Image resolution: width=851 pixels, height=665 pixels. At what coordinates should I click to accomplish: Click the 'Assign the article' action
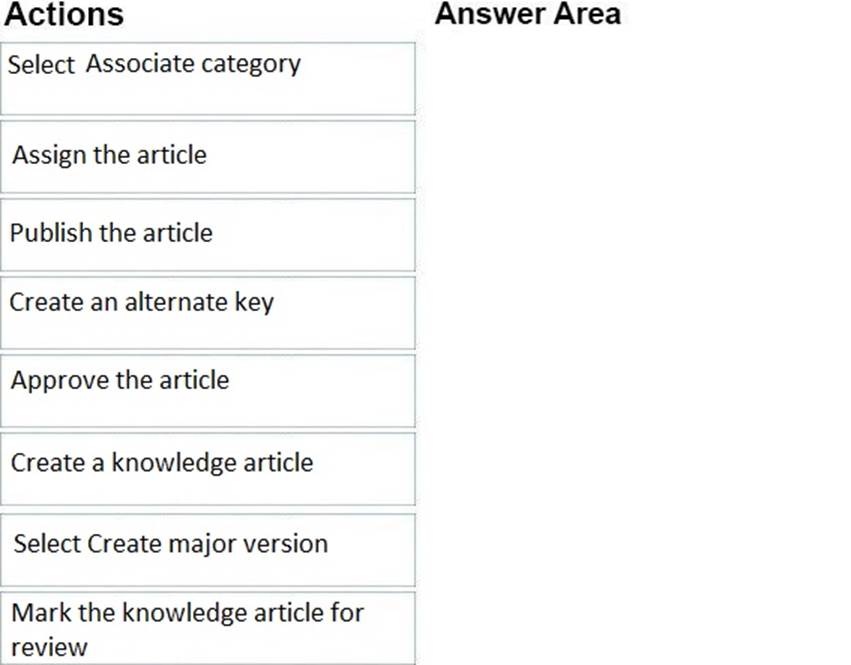coord(207,156)
